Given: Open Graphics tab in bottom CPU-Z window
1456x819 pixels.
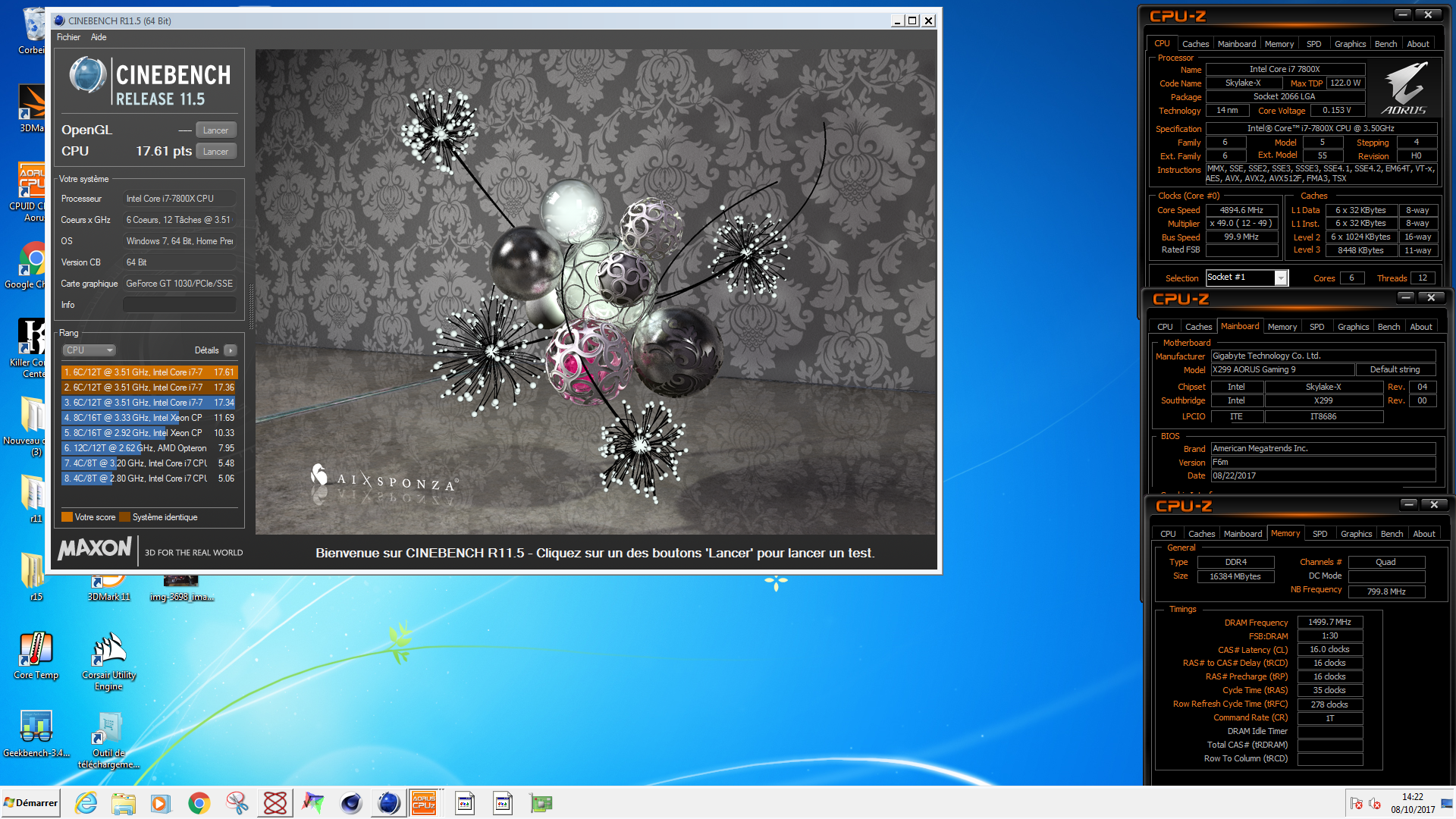Looking at the screenshot, I should (1356, 534).
